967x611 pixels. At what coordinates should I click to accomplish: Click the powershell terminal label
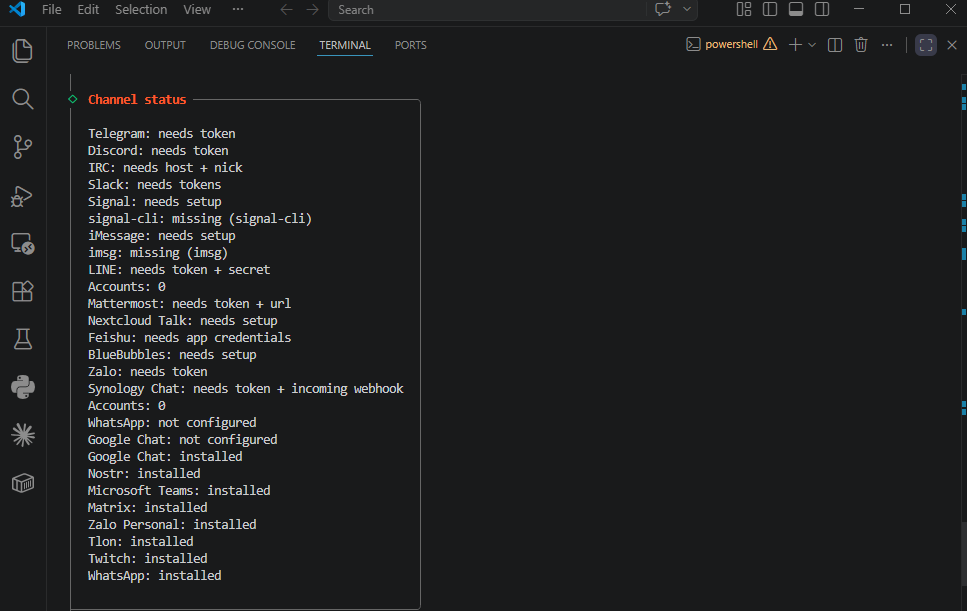coord(731,44)
